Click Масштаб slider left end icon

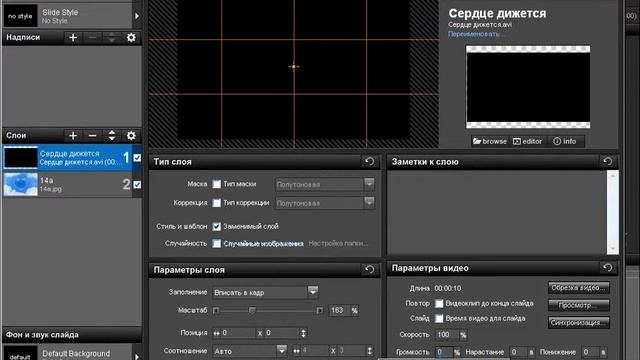pyautogui.click(x=216, y=311)
